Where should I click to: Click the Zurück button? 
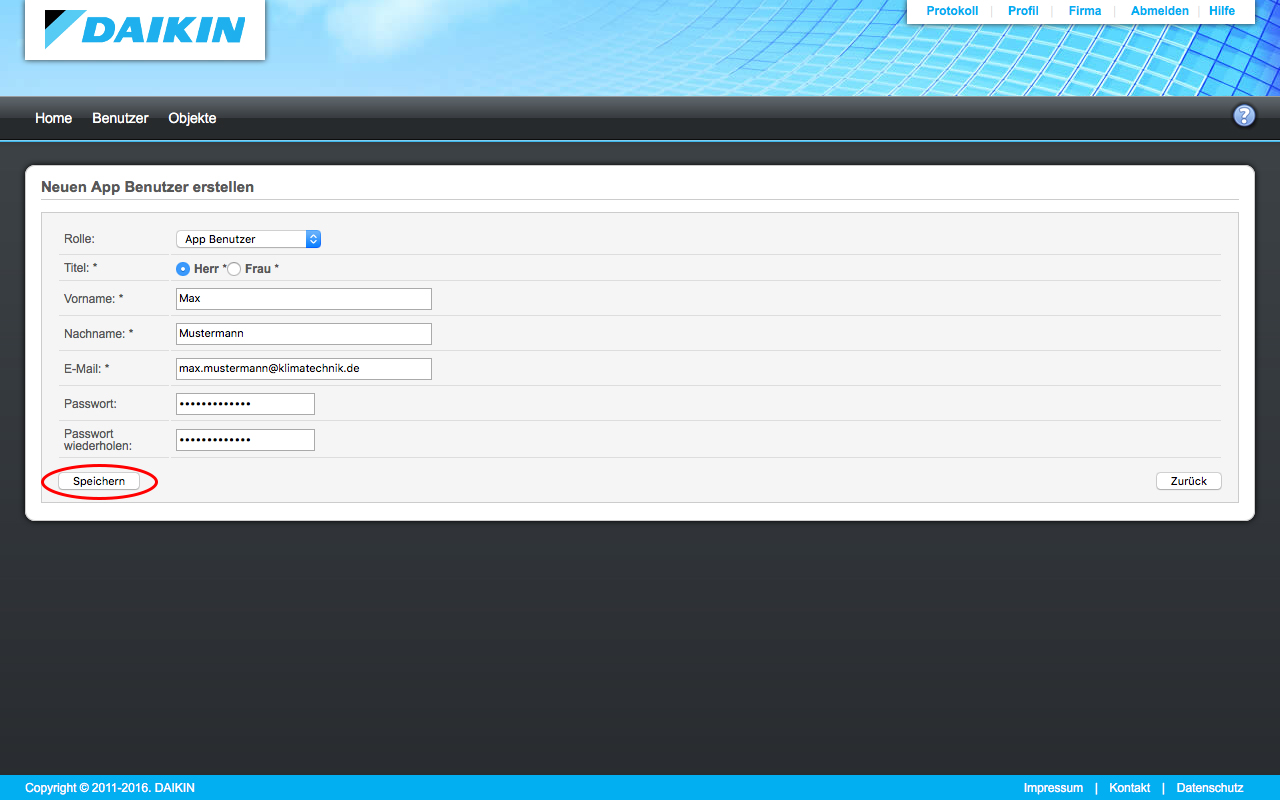click(x=1188, y=481)
